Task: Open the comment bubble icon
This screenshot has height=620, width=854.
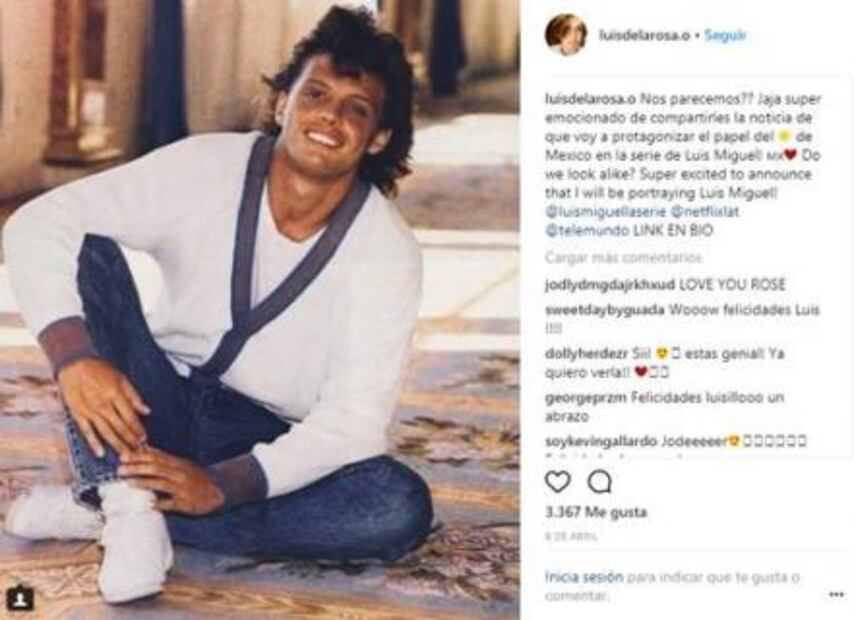Action: 600,482
